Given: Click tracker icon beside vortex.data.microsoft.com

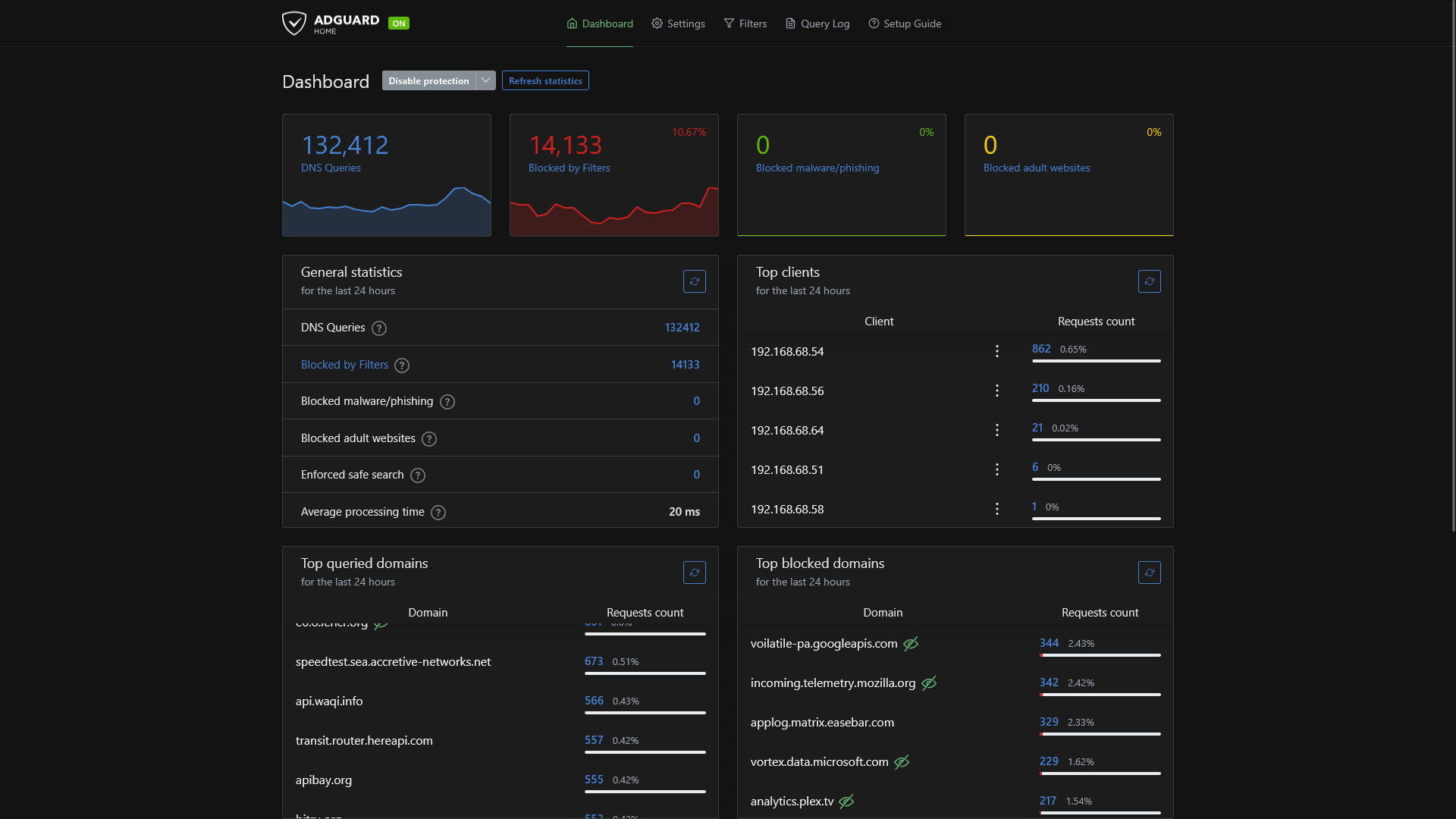Looking at the screenshot, I should pyautogui.click(x=902, y=762).
